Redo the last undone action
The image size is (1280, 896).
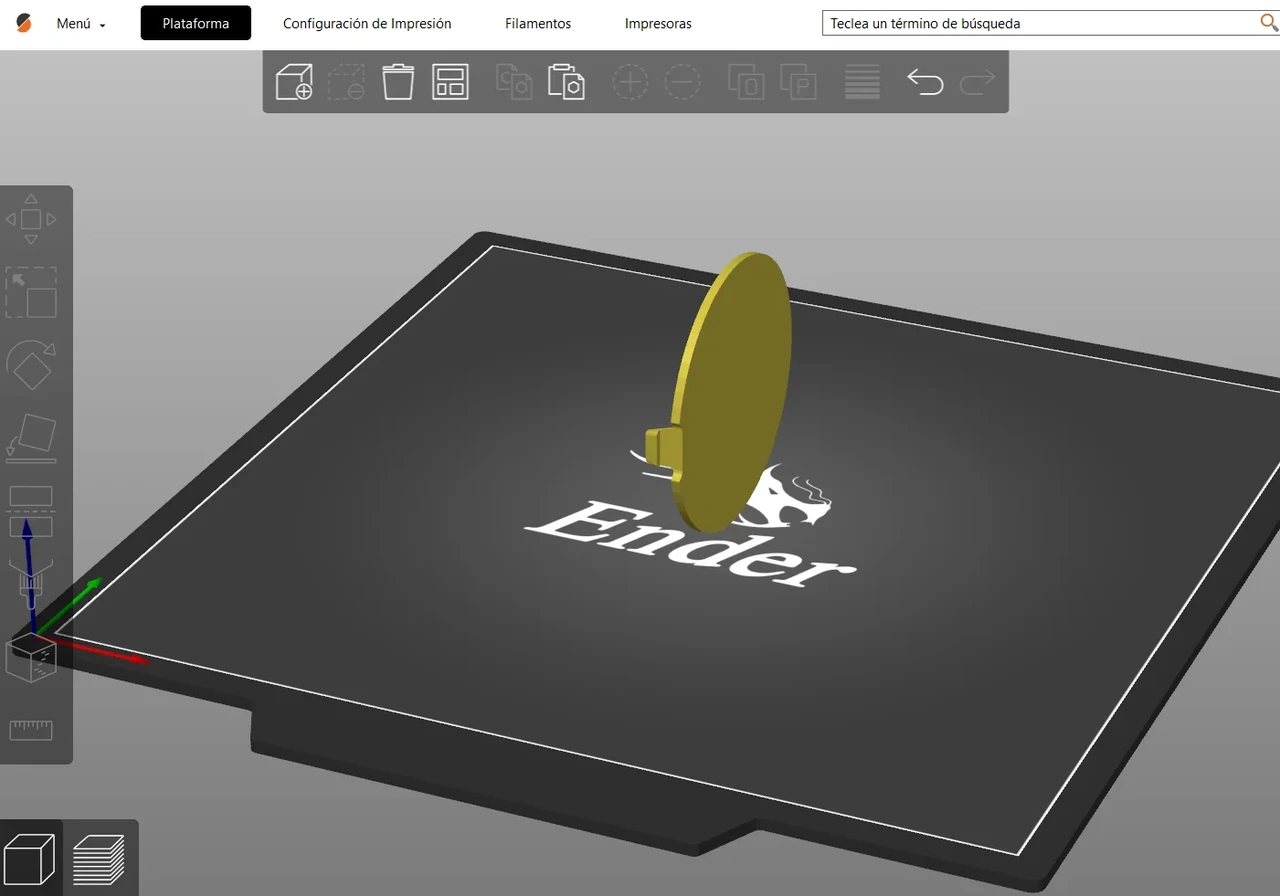pos(977,81)
